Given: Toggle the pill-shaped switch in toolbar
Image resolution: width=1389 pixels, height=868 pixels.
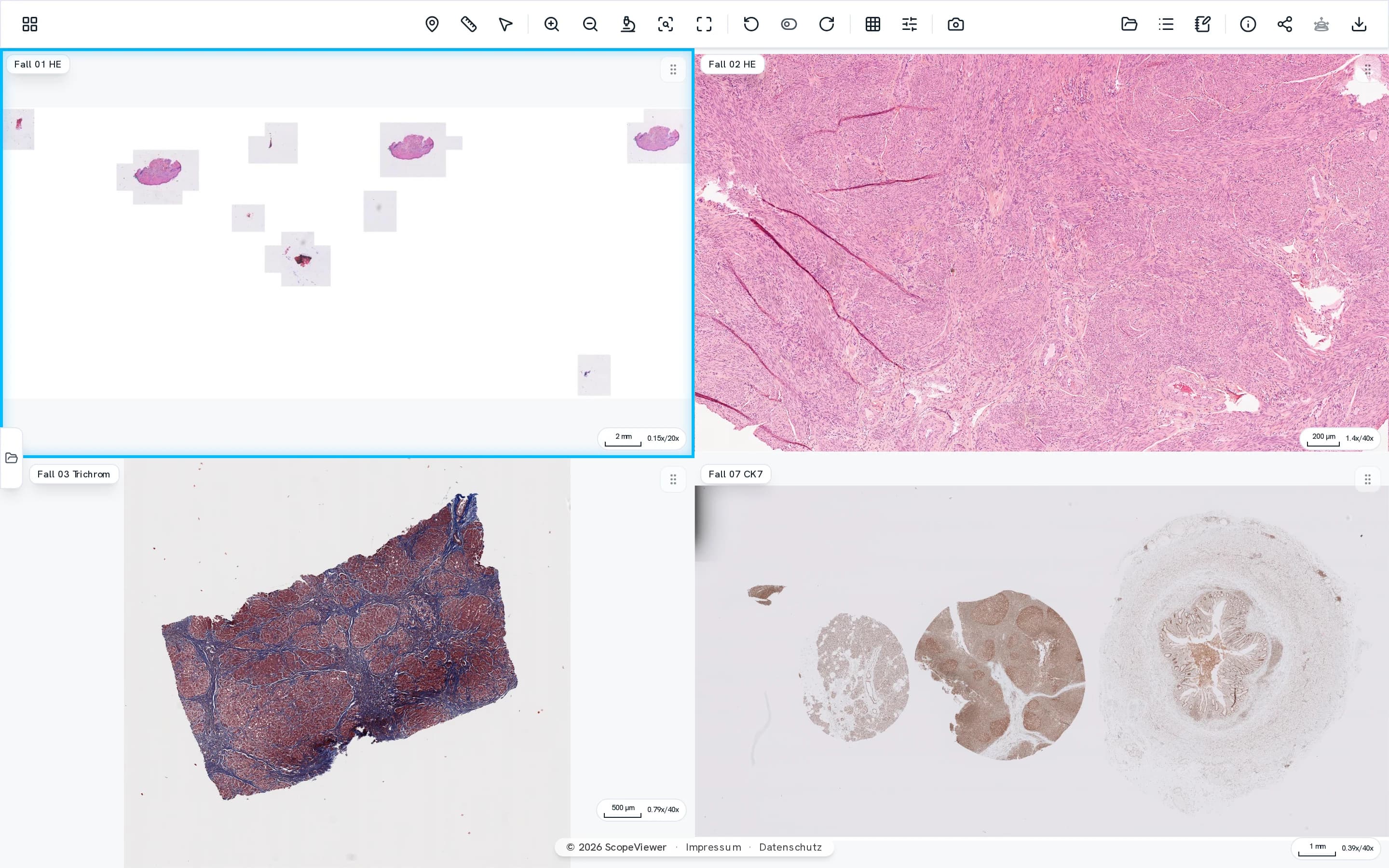Looking at the screenshot, I should click(x=789, y=24).
